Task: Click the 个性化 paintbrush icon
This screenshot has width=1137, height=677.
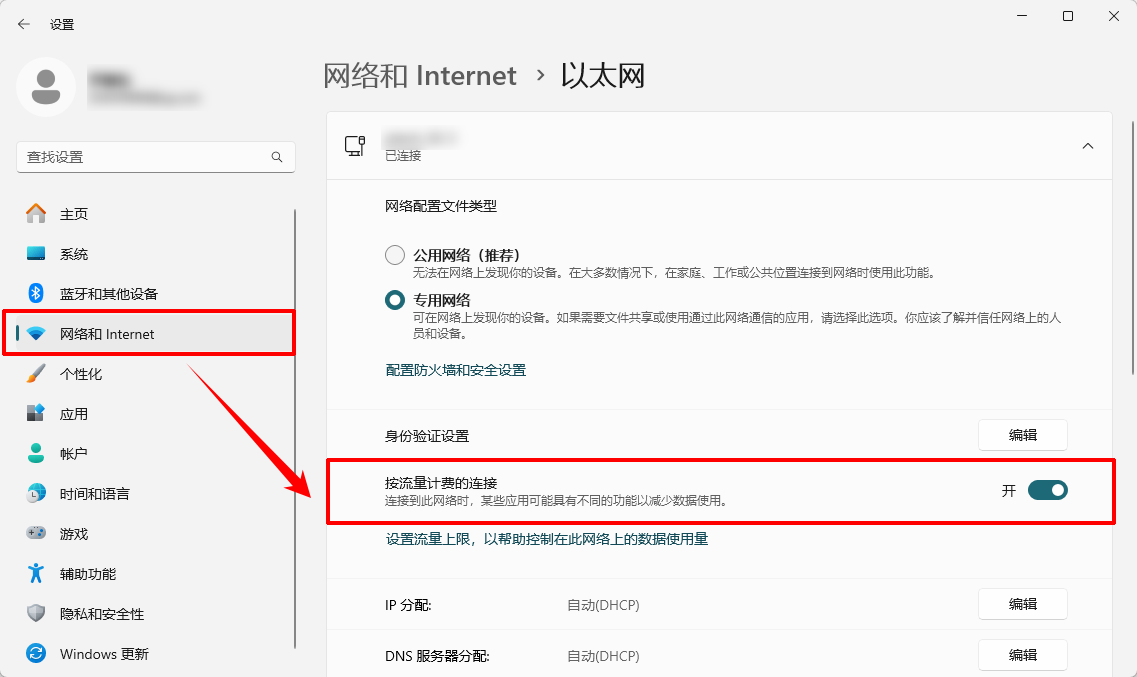Action: pyautogui.click(x=36, y=374)
